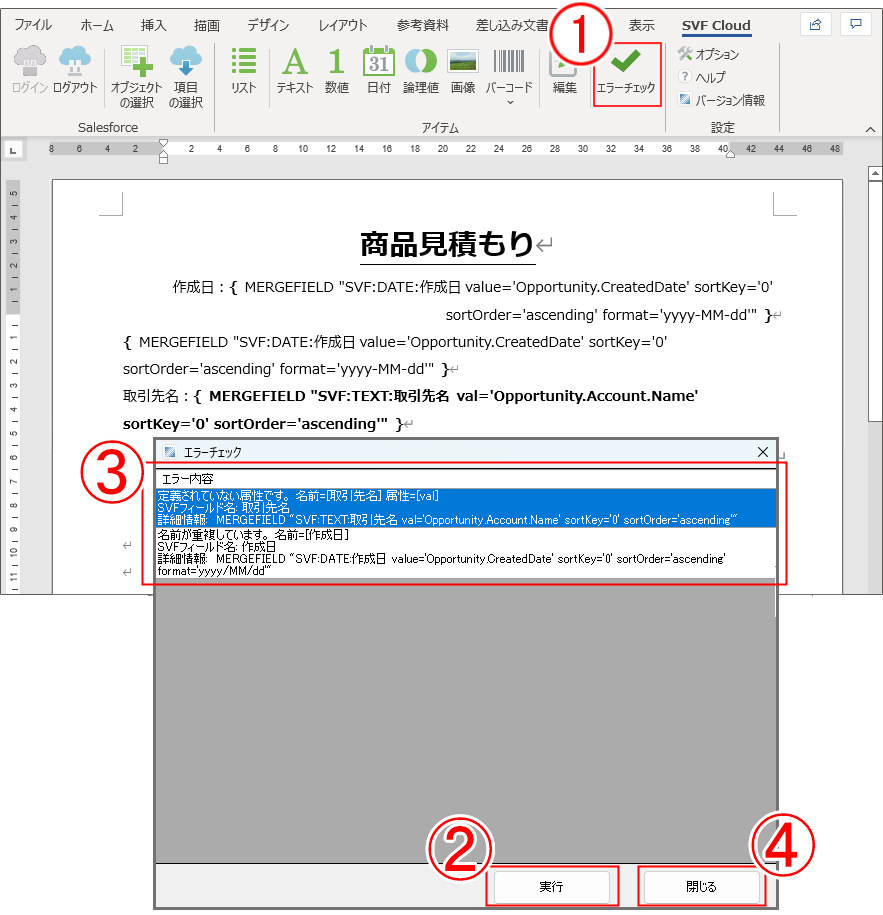Click the ログアウト cloud icon

pyautogui.click(x=75, y=61)
